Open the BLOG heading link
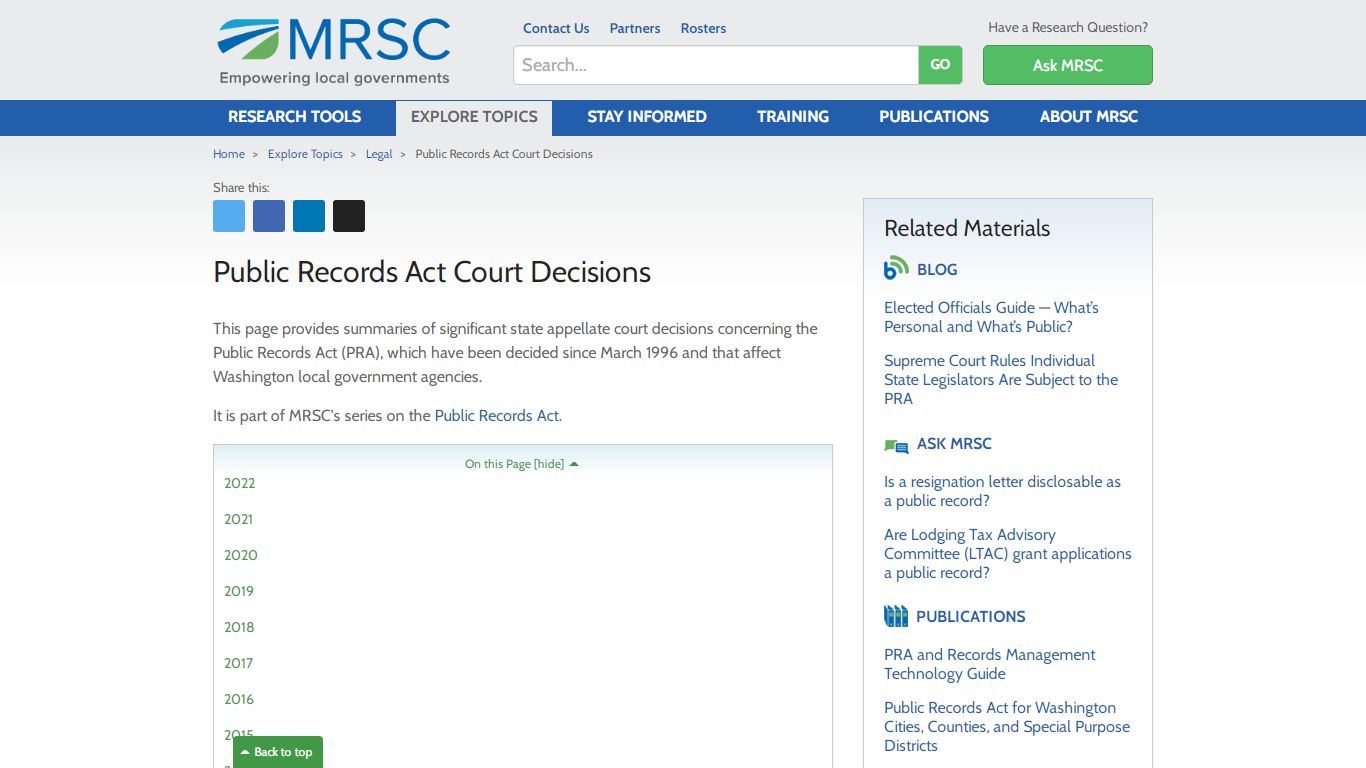This screenshot has width=1366, height=768. pos(937,269)
